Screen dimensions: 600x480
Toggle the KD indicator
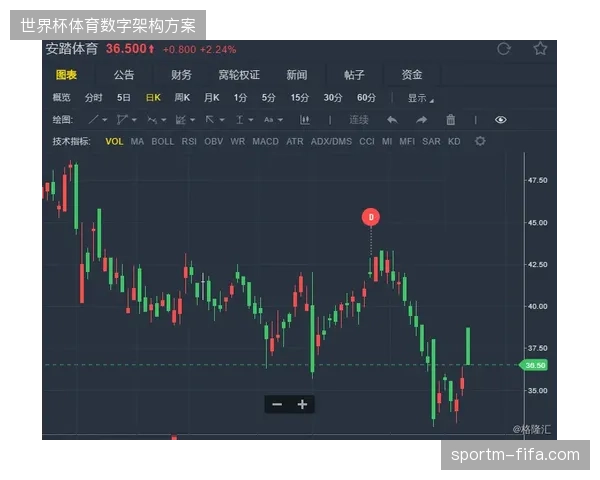pyautogui.click(x=454, y=142)
